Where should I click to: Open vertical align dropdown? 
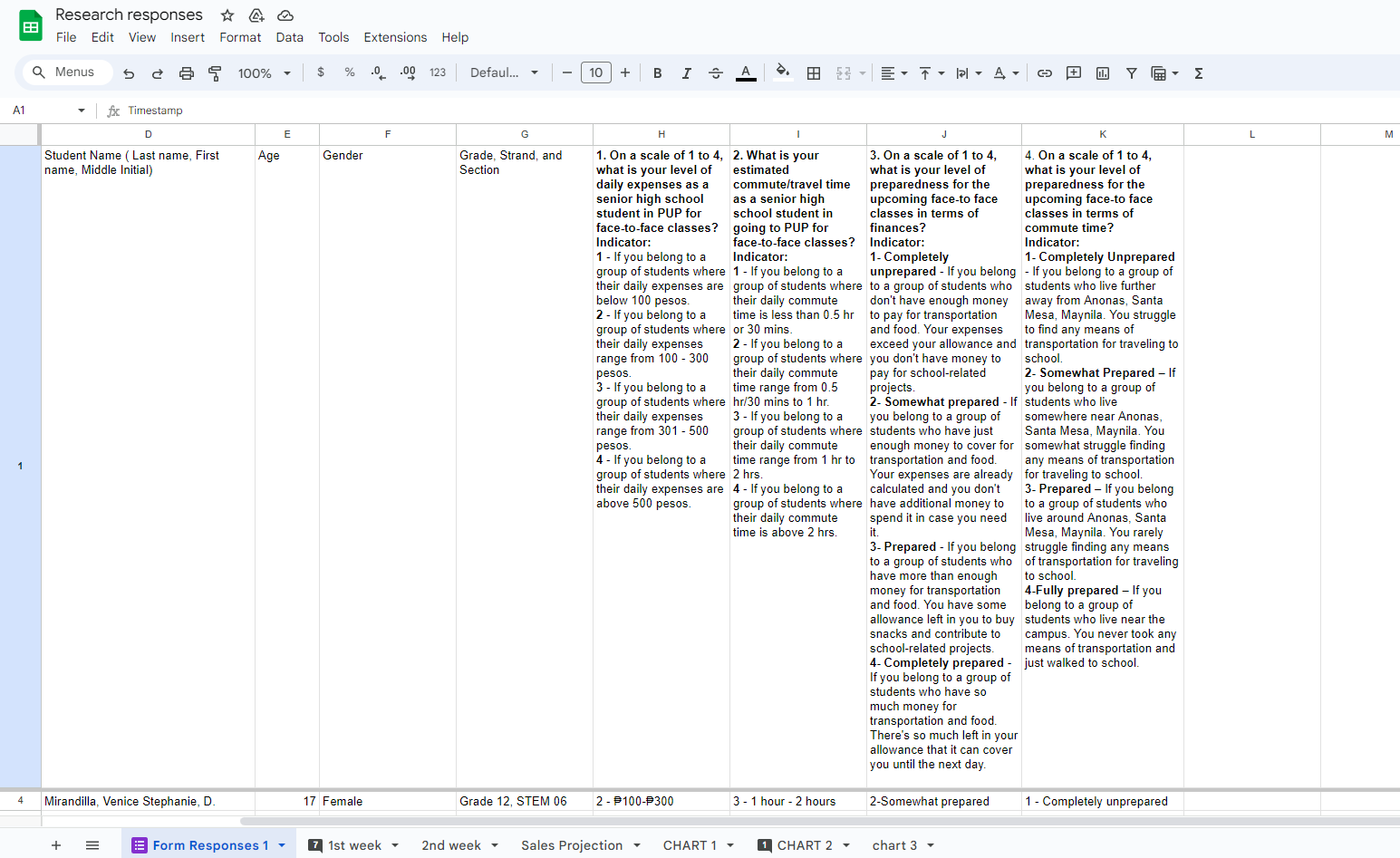click(x=932, y=73)
